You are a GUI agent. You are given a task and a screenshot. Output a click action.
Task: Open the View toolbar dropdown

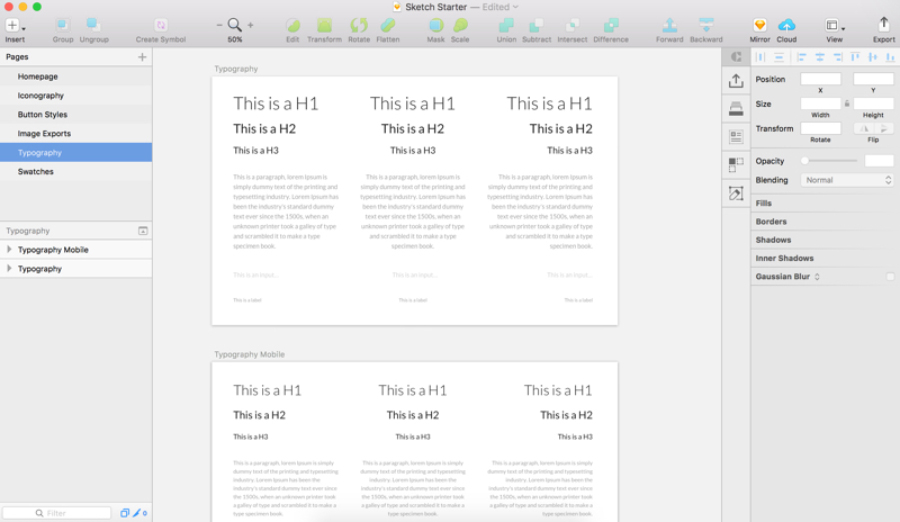click(x=834, y=25)
